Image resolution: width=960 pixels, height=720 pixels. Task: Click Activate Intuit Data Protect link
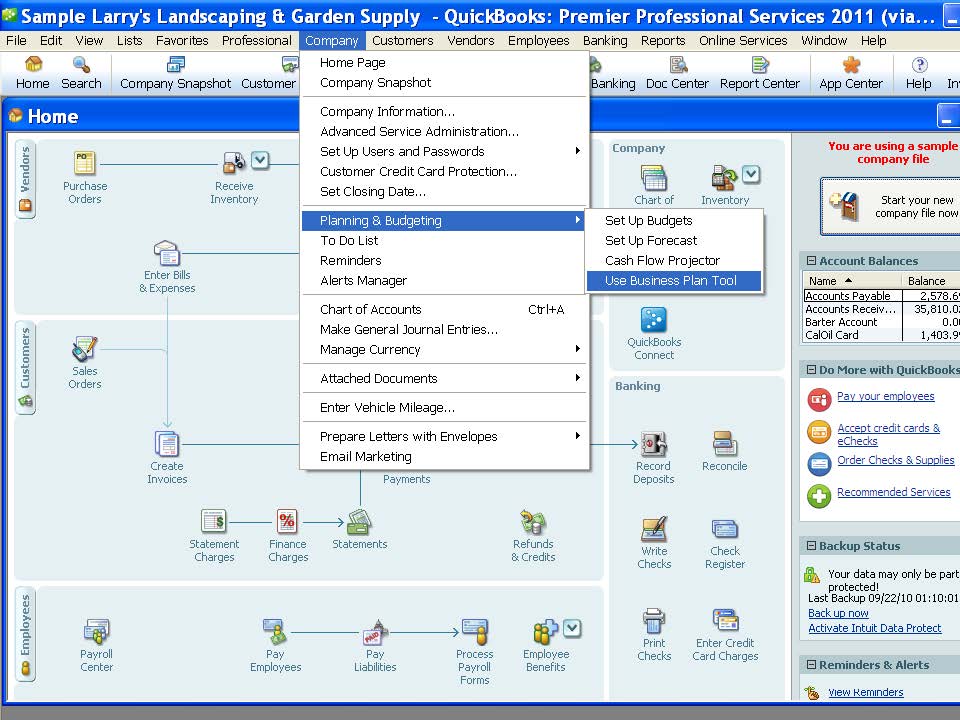coord(874,628)
